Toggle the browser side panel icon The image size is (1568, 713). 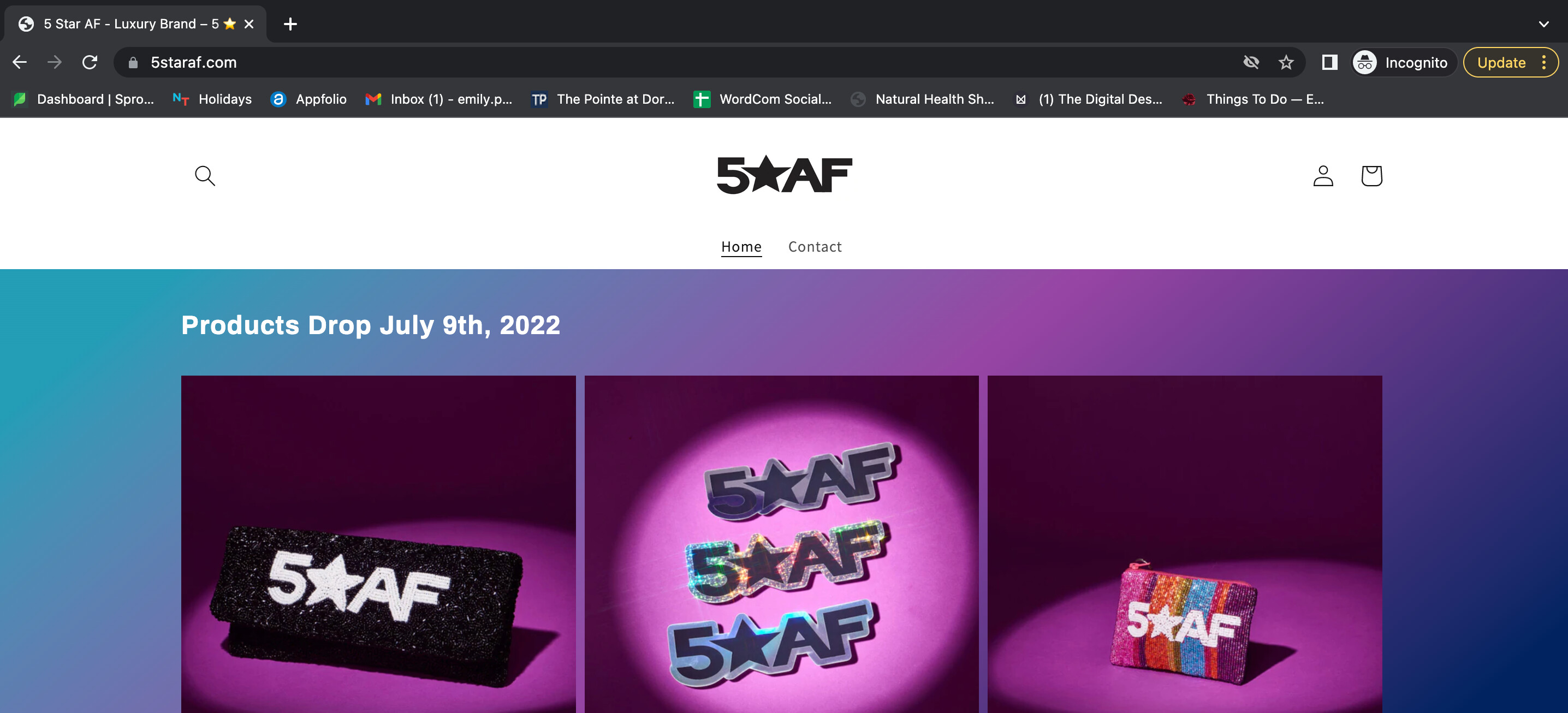[1329, 62]
